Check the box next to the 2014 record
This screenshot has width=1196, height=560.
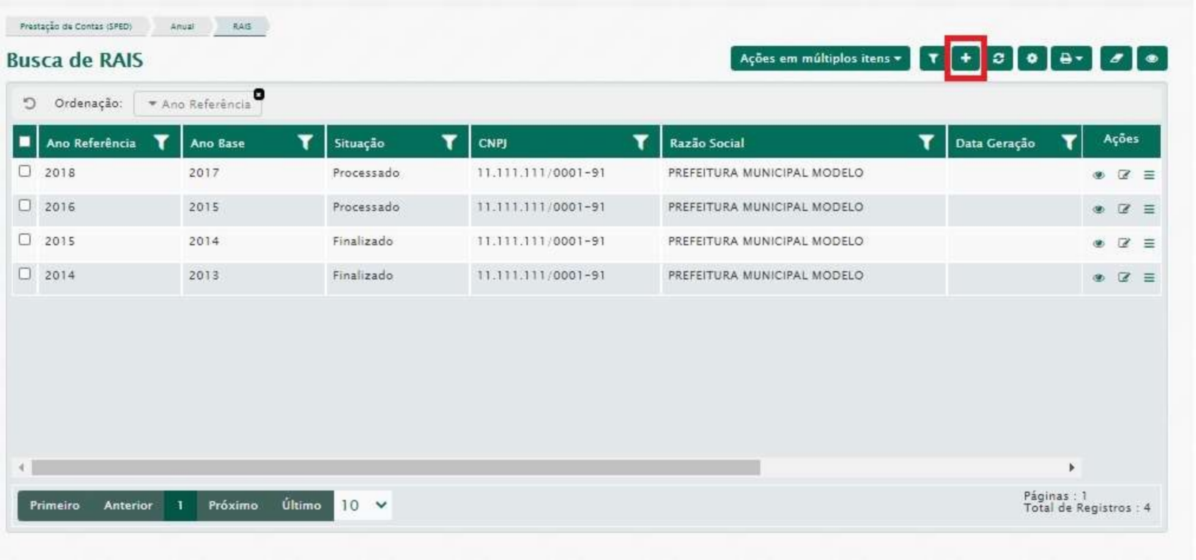(25, 275)
